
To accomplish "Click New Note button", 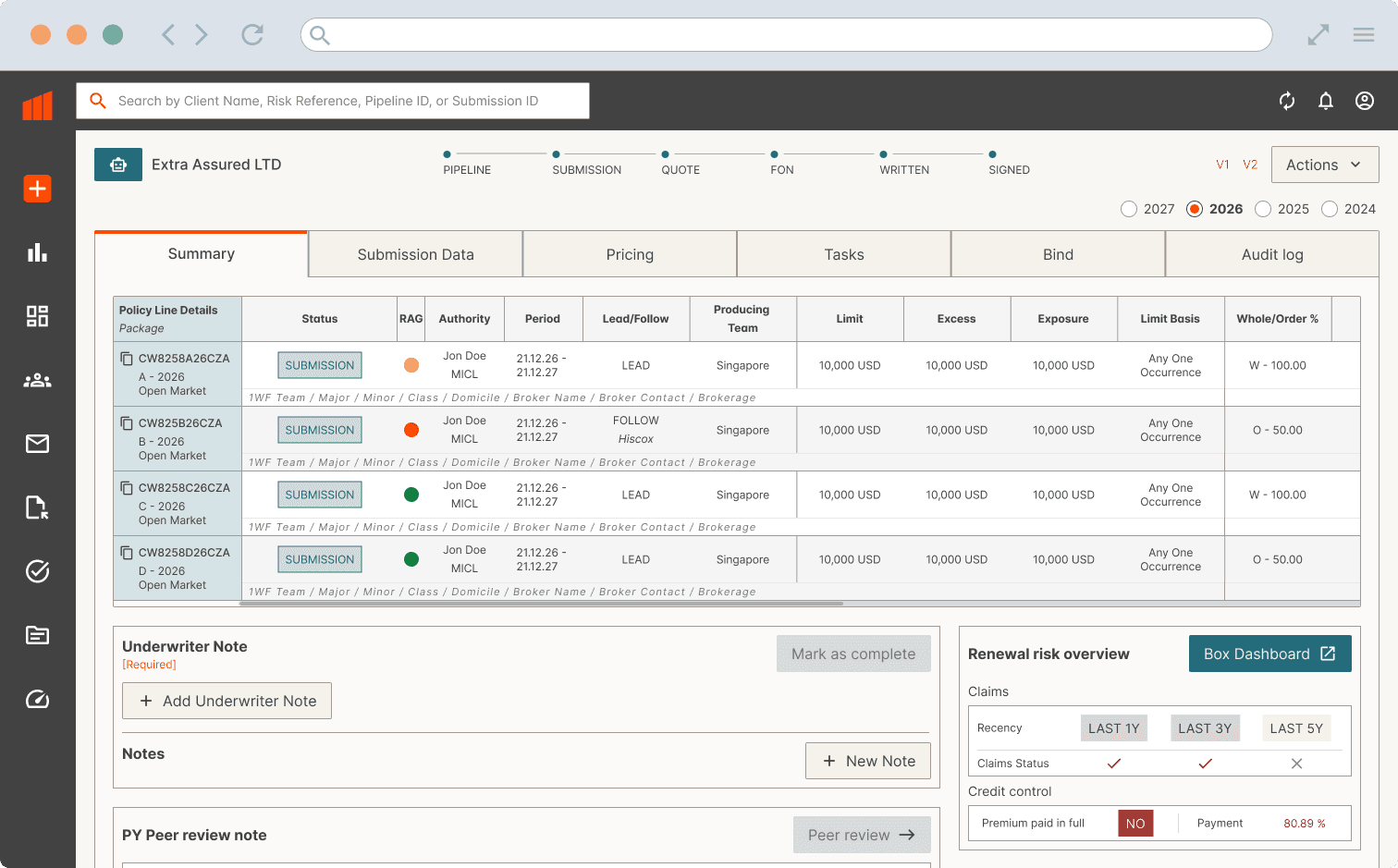I will [x=868, y=761].
